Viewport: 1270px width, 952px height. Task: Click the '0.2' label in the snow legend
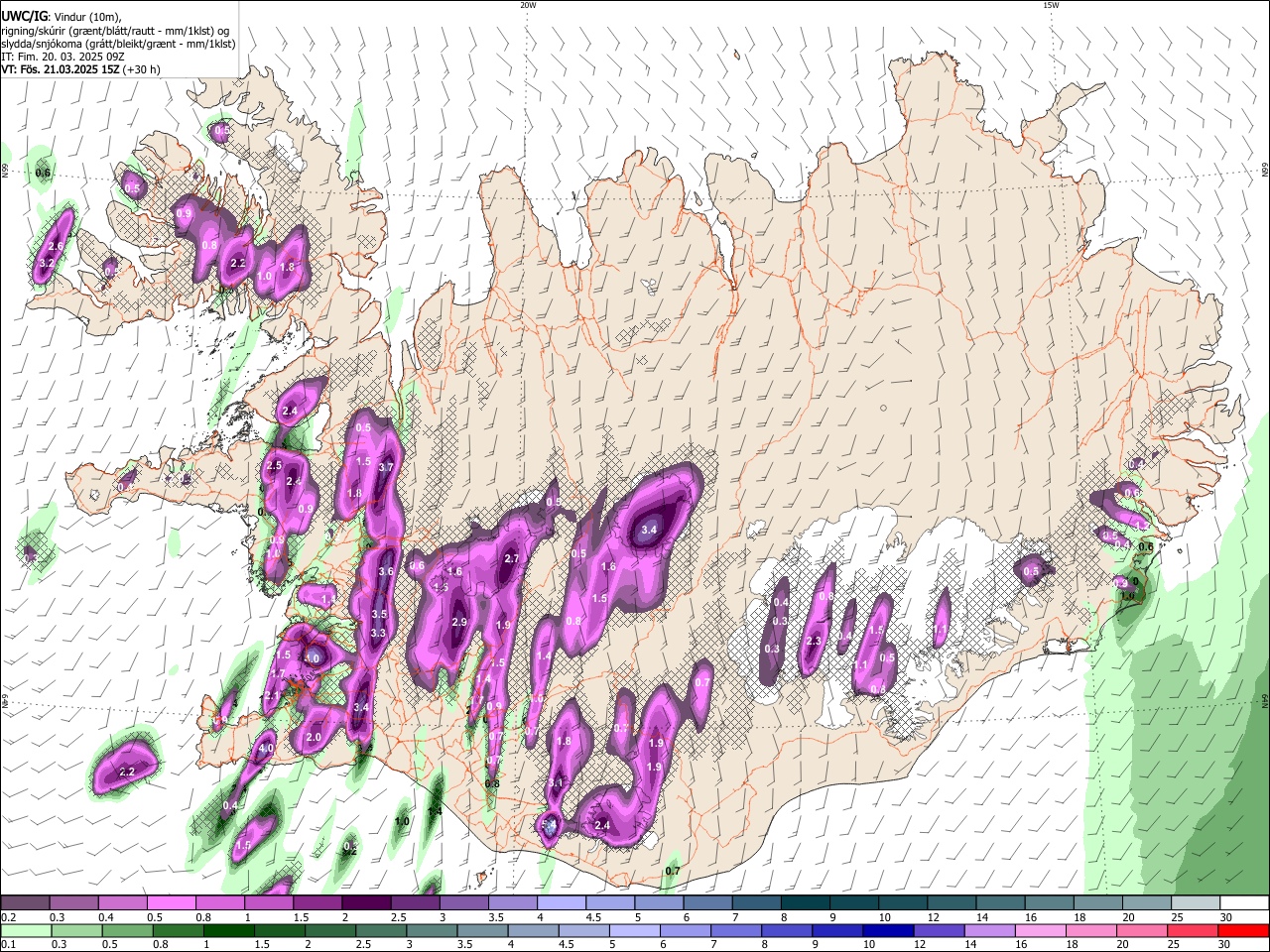coord(8,916)
